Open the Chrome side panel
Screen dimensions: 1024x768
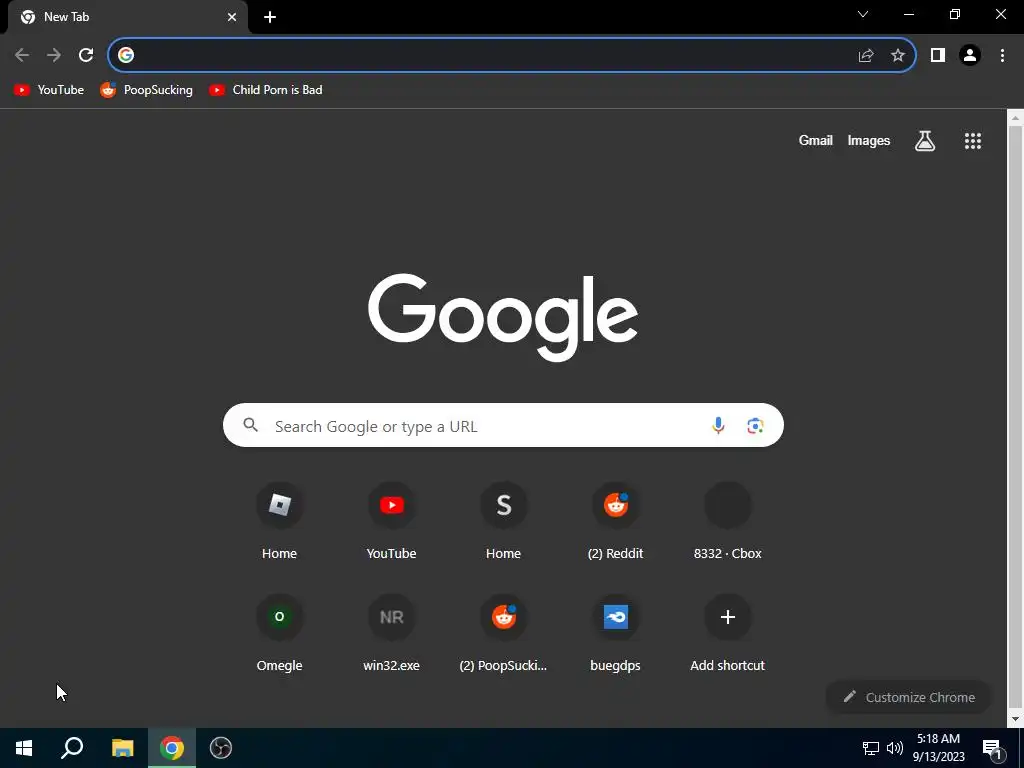point(938,56)
